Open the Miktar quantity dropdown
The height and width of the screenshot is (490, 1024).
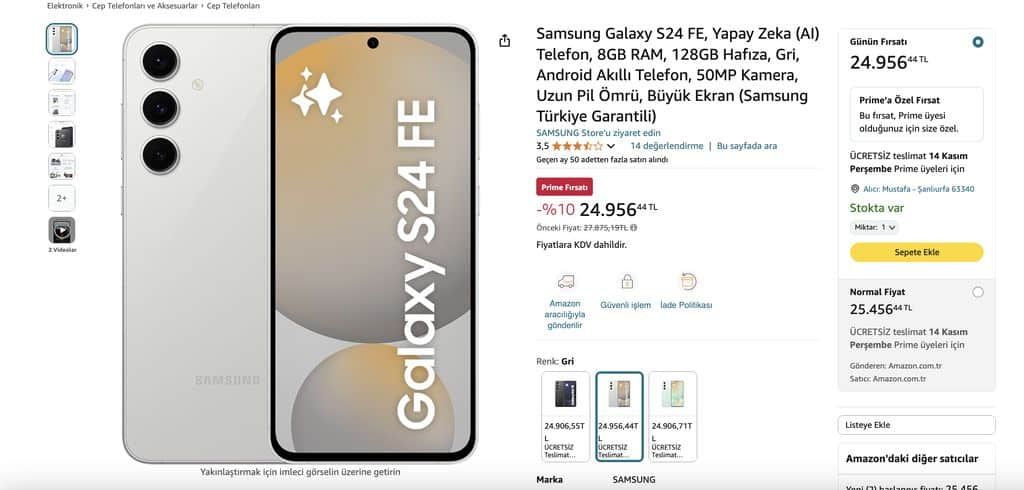point(874,227)
